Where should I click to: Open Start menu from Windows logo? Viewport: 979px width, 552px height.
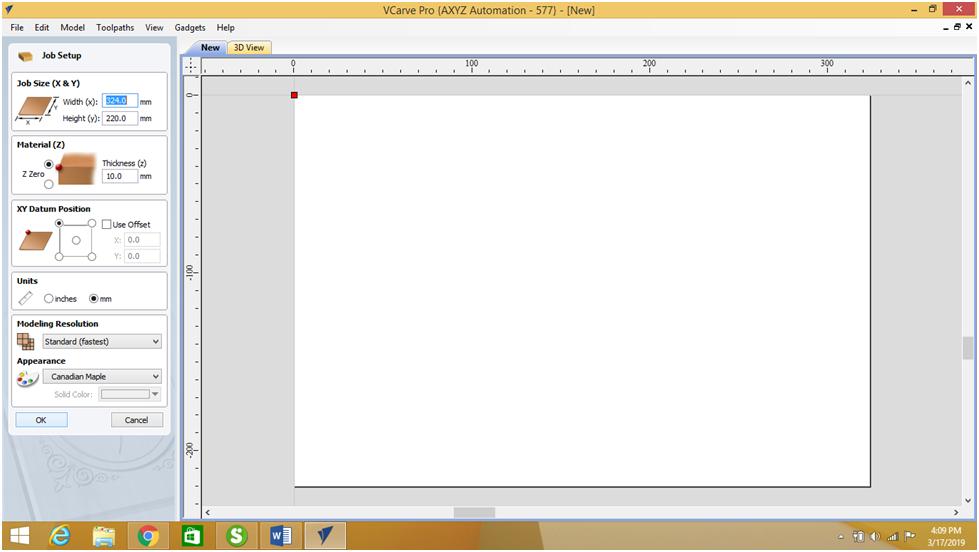(x=20, y=536)
